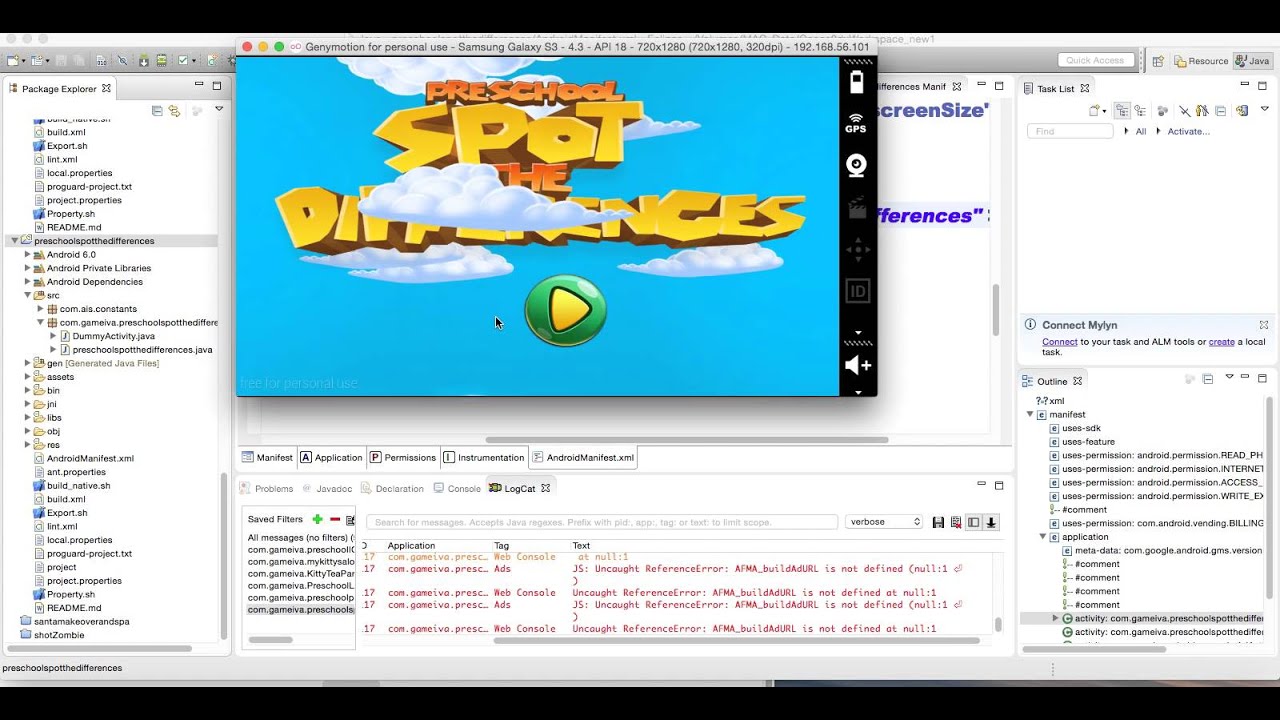Open the Package Explorer view menu triangle
Viewport: 1280px width, 720px height.
(218, 109)
